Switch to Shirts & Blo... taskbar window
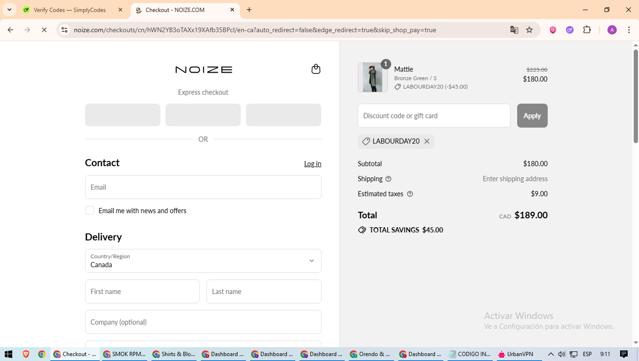 (x=174, y=354)
